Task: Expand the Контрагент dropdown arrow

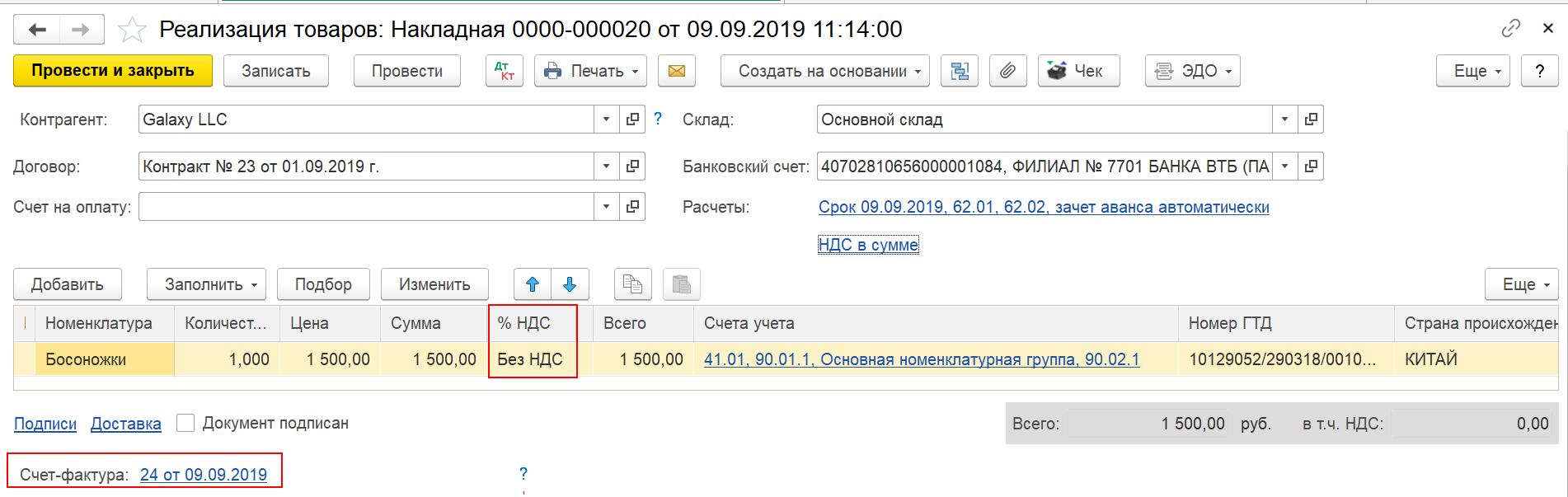Action: [x=607, y=120]
